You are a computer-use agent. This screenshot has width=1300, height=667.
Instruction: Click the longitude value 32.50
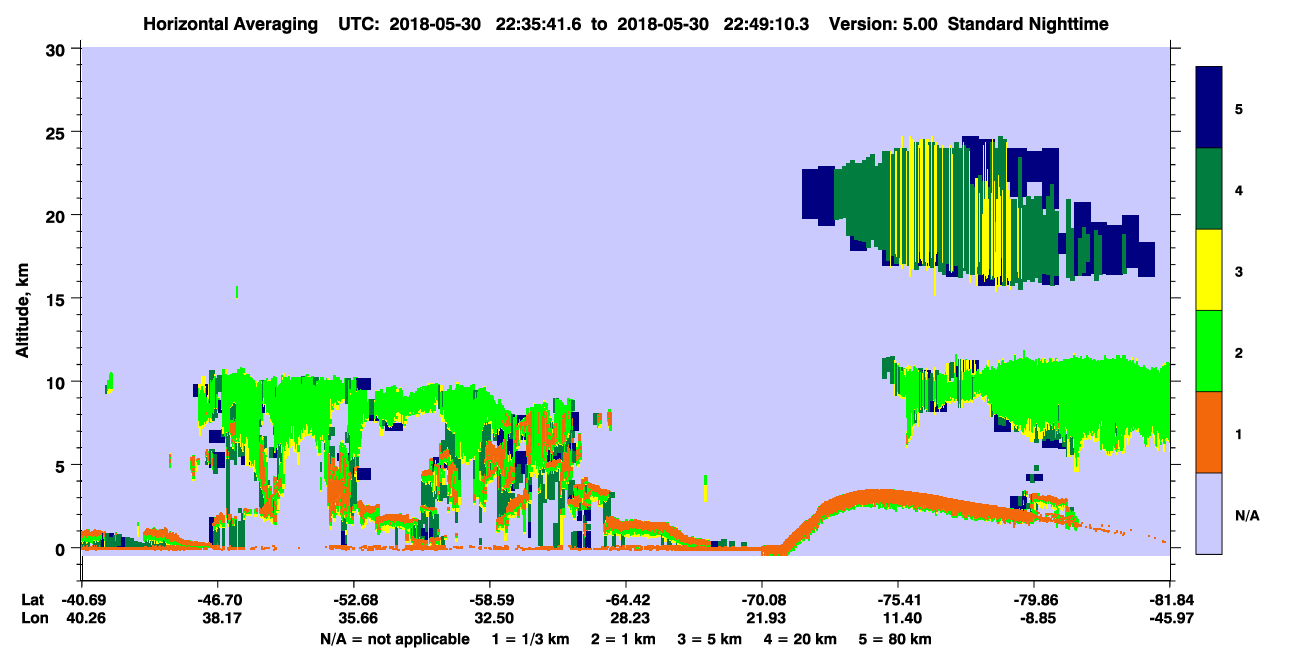coord(489,618)
